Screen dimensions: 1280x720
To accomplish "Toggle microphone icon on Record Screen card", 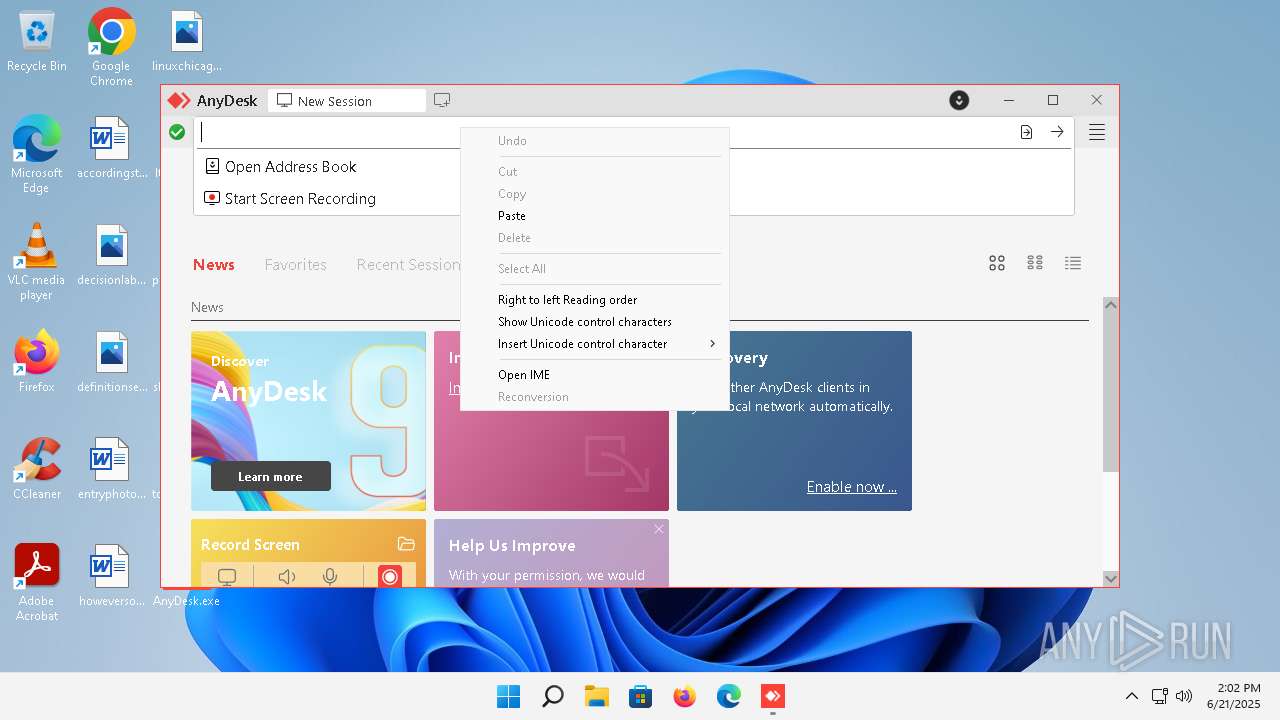I will coord(330,577).
